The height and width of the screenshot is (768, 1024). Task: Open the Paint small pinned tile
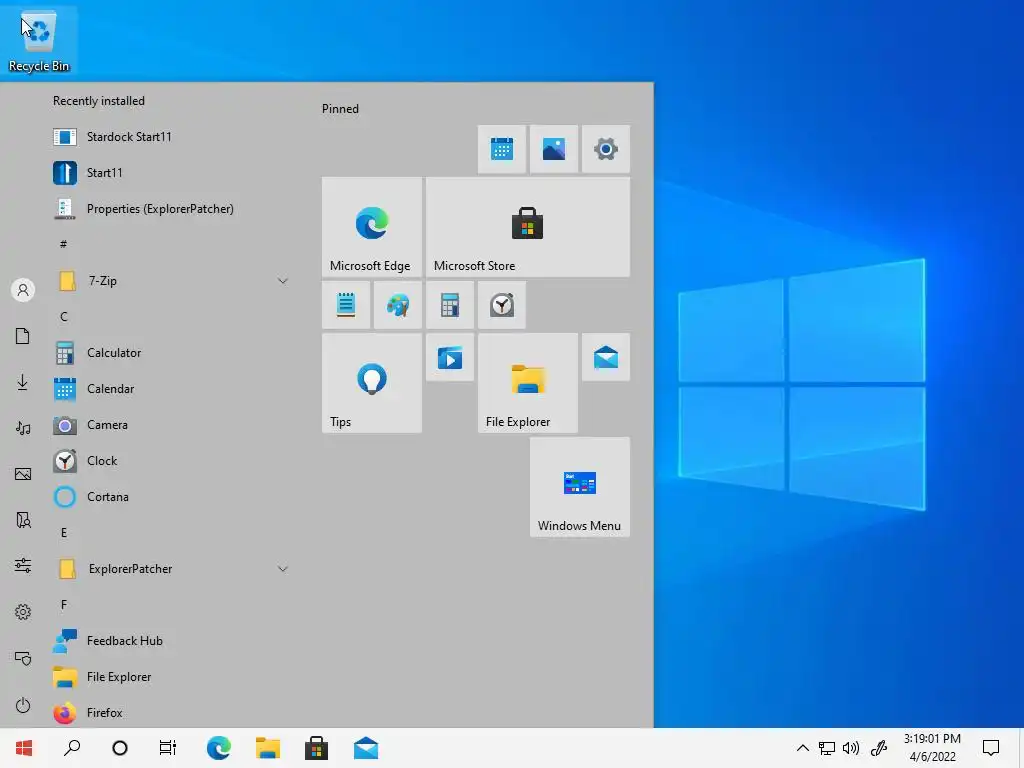(398, 305)
